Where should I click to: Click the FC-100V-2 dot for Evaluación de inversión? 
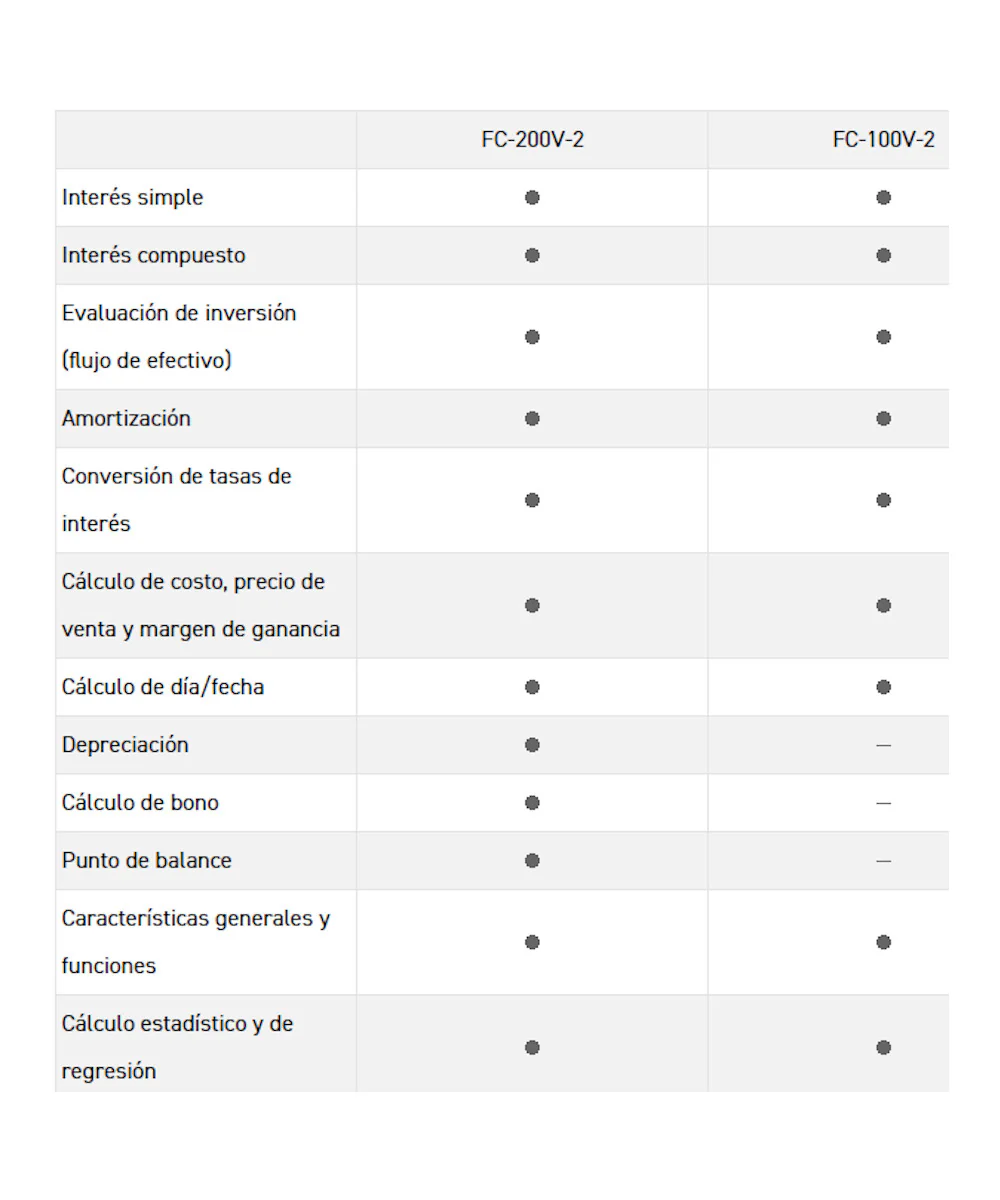883,337
